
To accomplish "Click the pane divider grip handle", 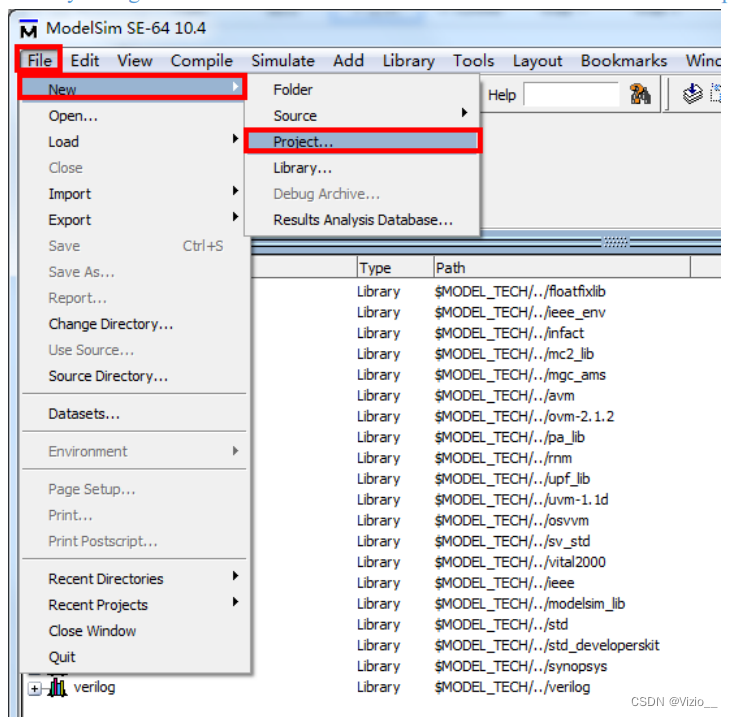I will 615,242.
